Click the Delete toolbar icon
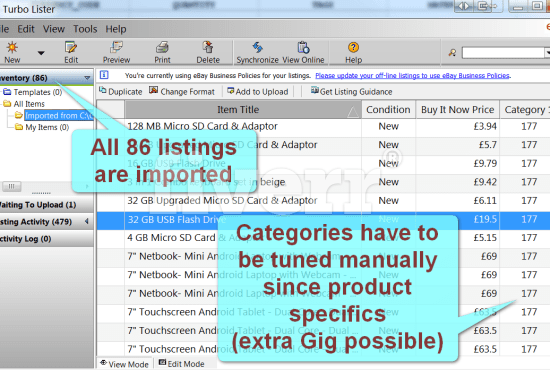550x370 pixels. pyautogui.click(x=208, y=52)
